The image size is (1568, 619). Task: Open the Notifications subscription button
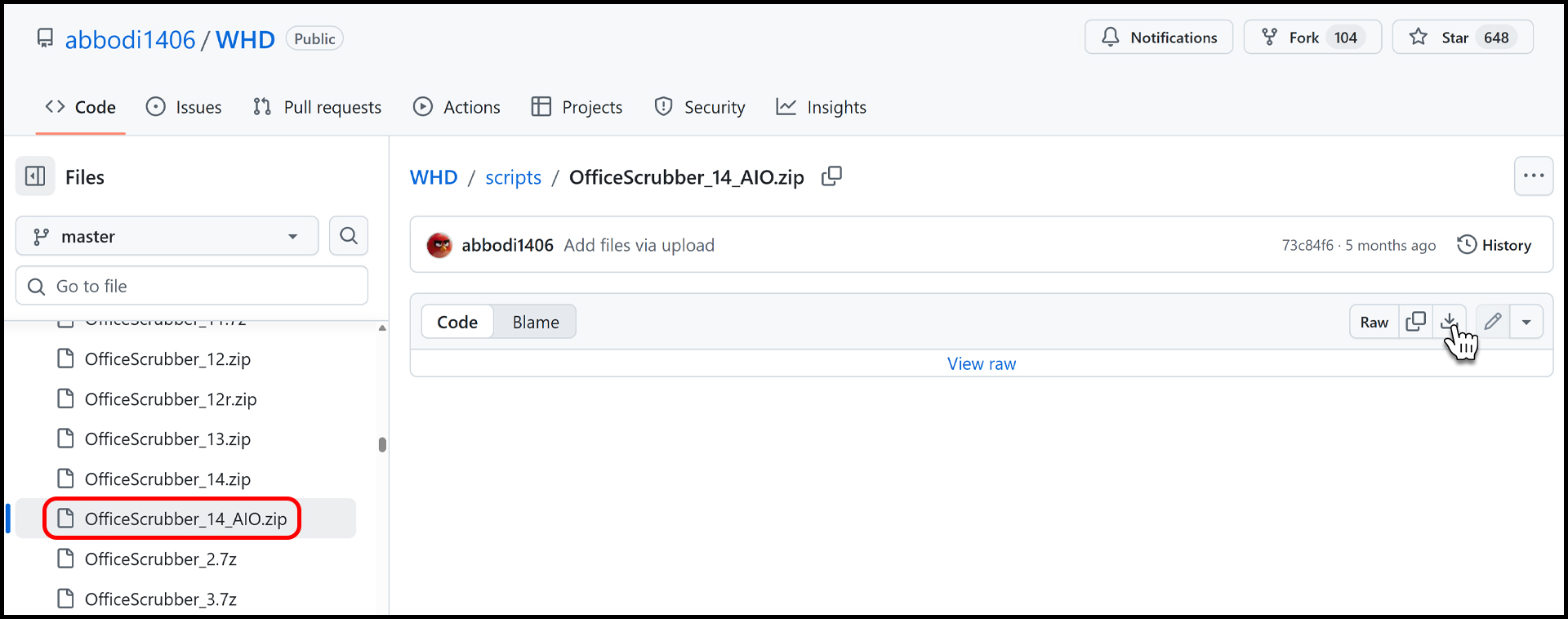[1158, 38]
